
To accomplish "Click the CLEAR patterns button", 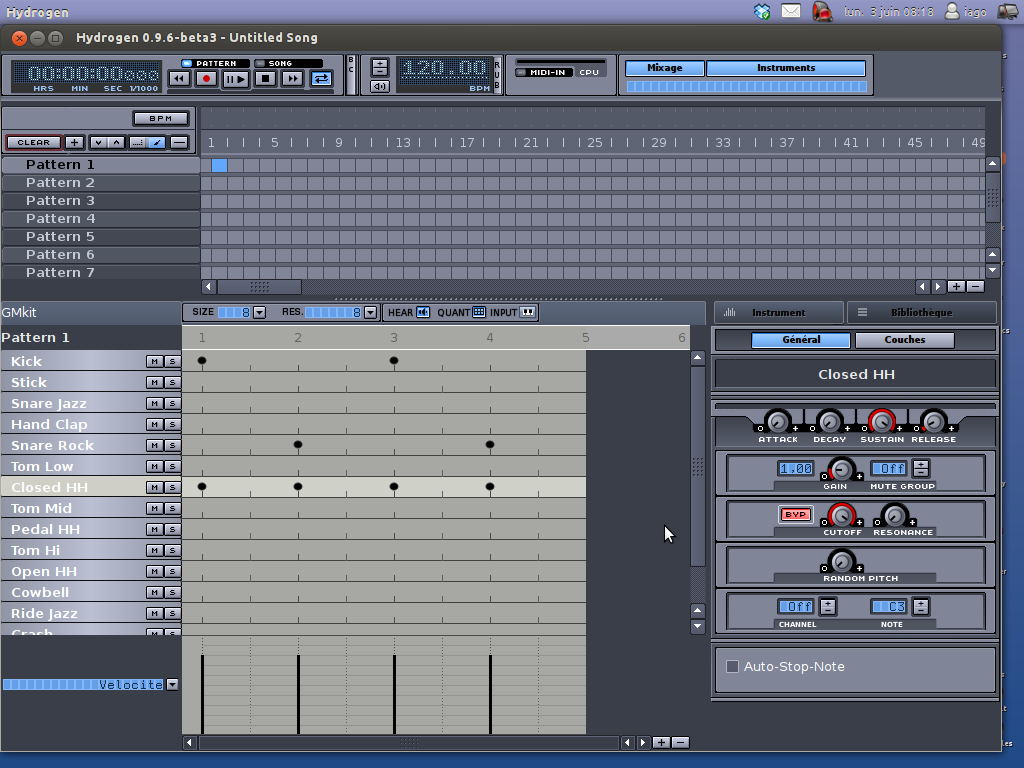I will [x=33, y=142].
